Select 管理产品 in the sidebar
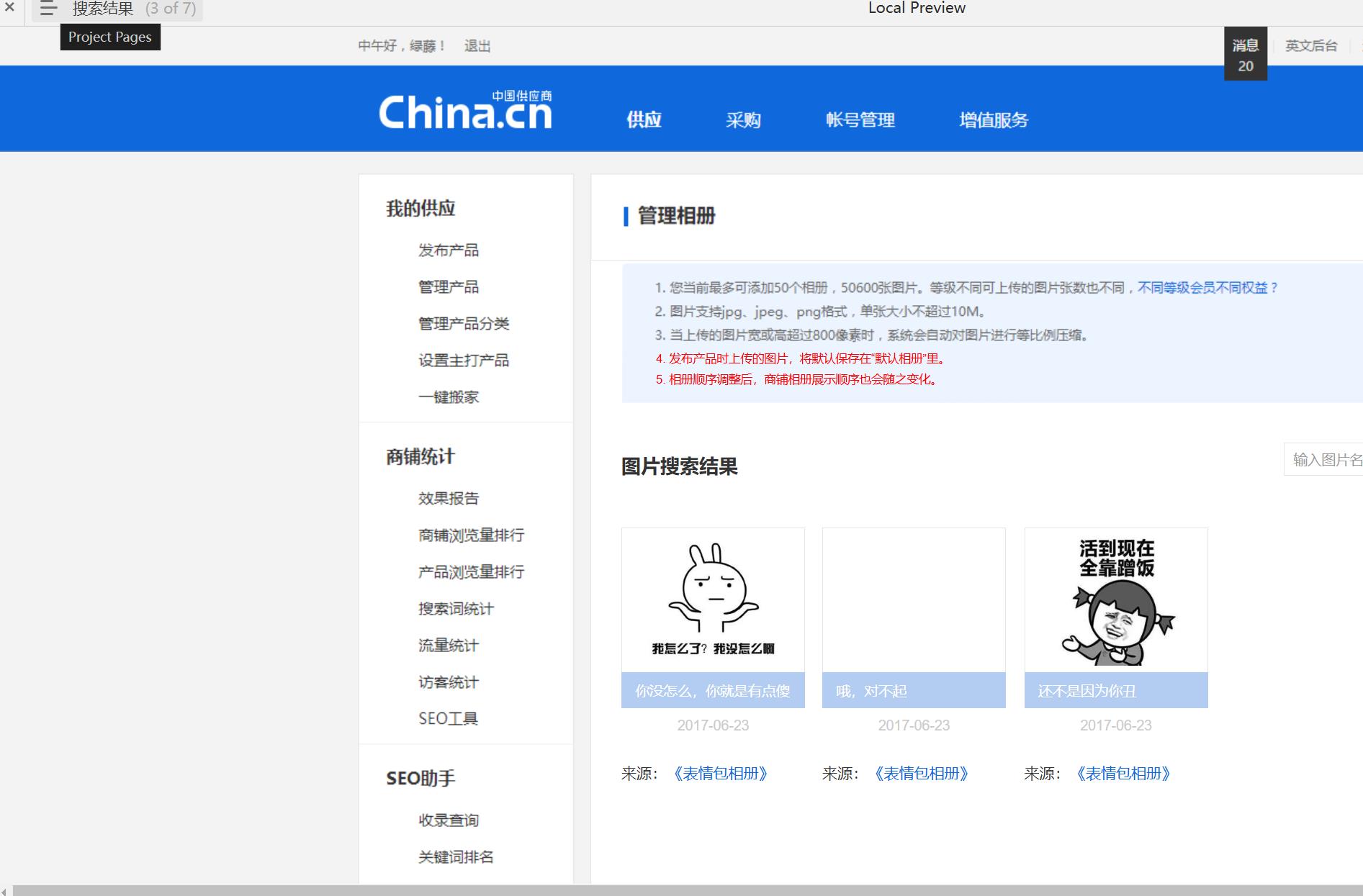The width and height of the screenshot is (1363, 896). point(449,287)
